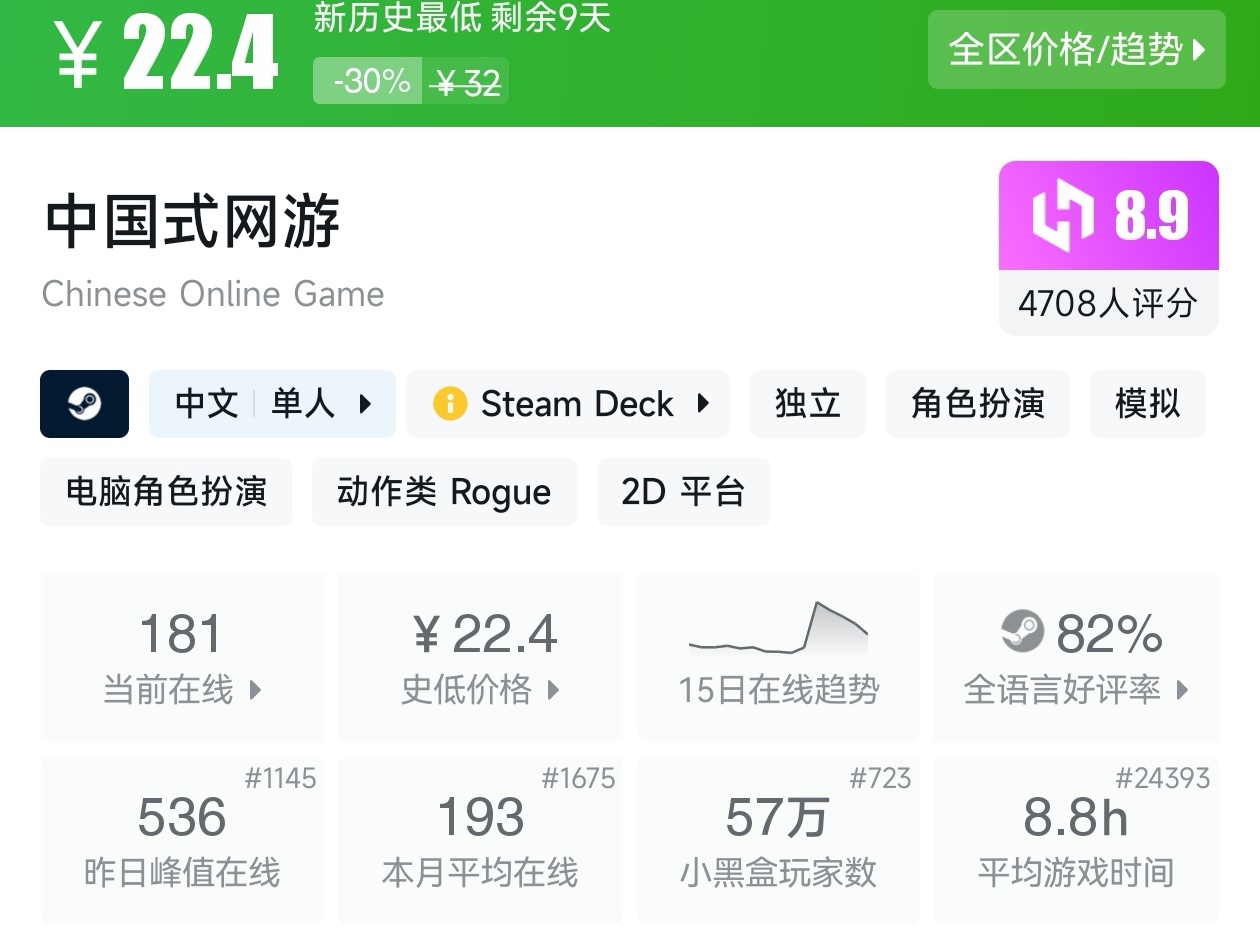Expand the 中文 单人 language tag

(x=272, y=404)
